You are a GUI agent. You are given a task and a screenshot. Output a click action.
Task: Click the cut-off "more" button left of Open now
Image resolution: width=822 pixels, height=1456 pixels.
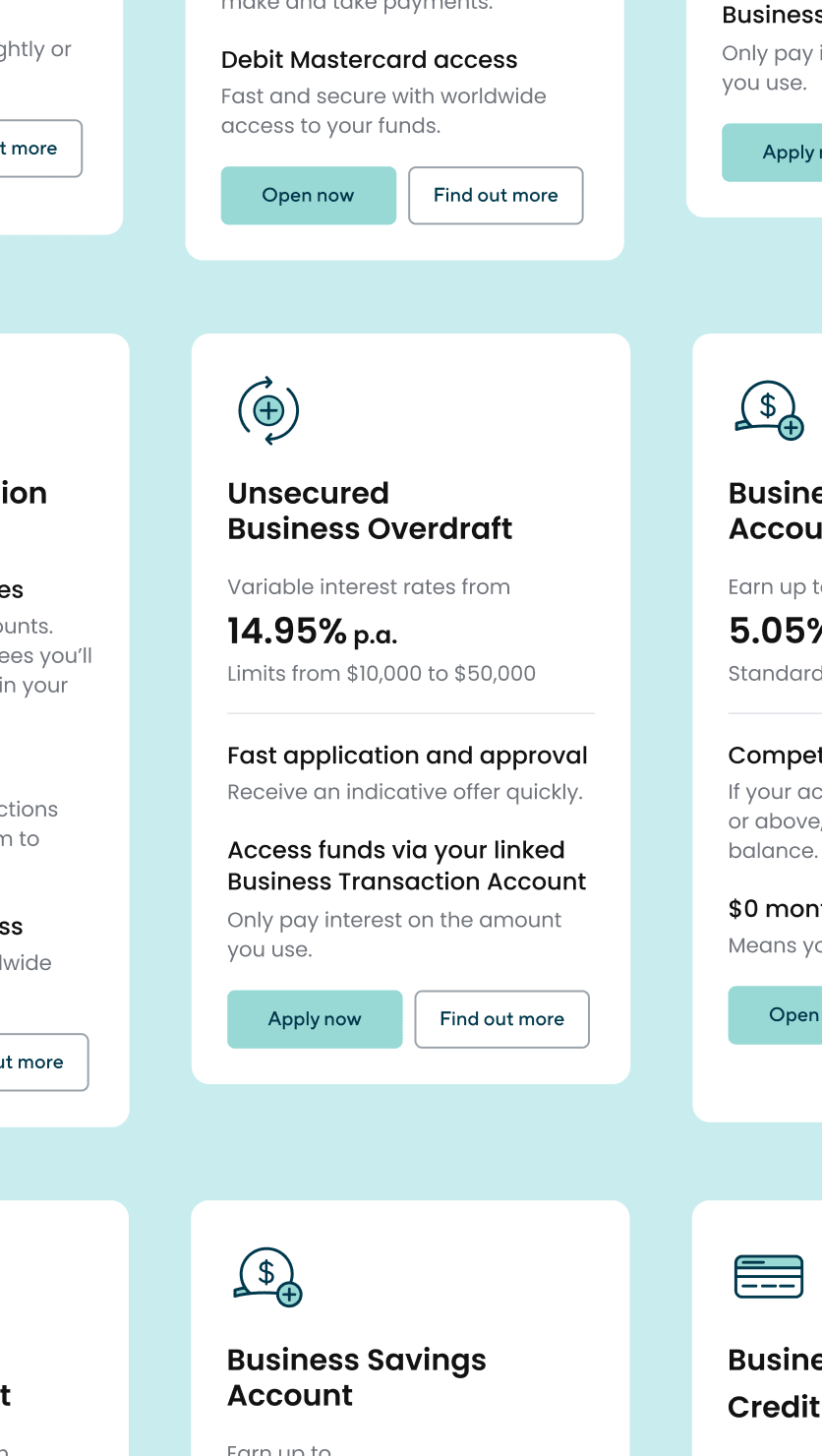point(37,149)
